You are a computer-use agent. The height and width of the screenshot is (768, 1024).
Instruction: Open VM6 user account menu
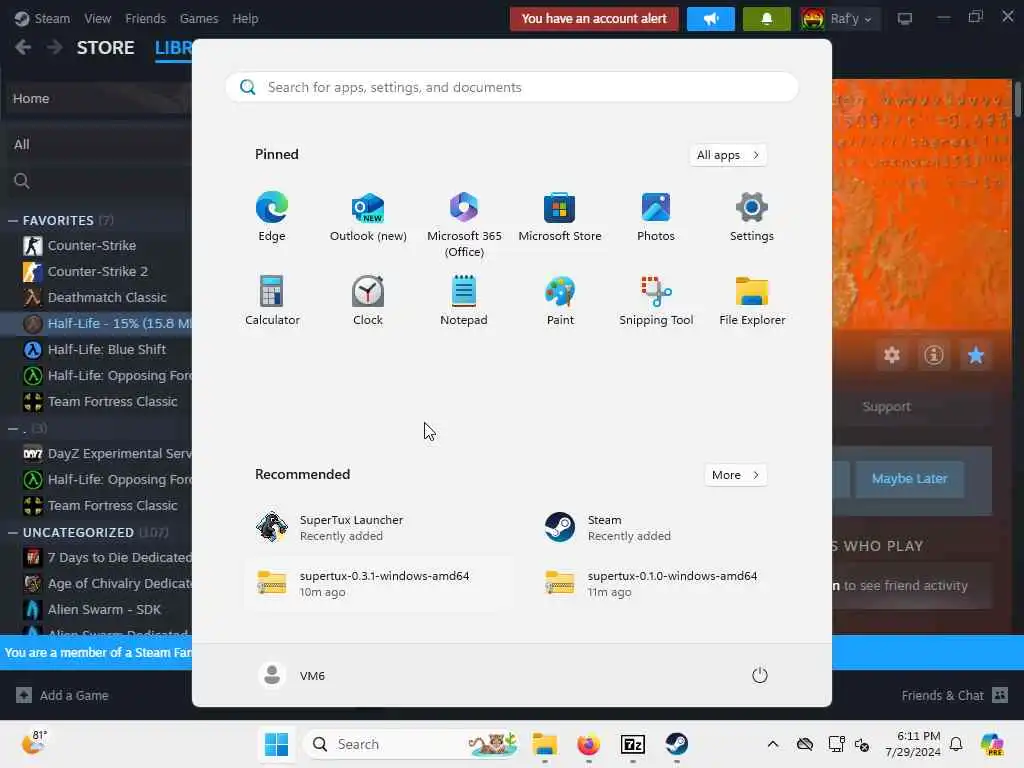click(x=291, y=675)
